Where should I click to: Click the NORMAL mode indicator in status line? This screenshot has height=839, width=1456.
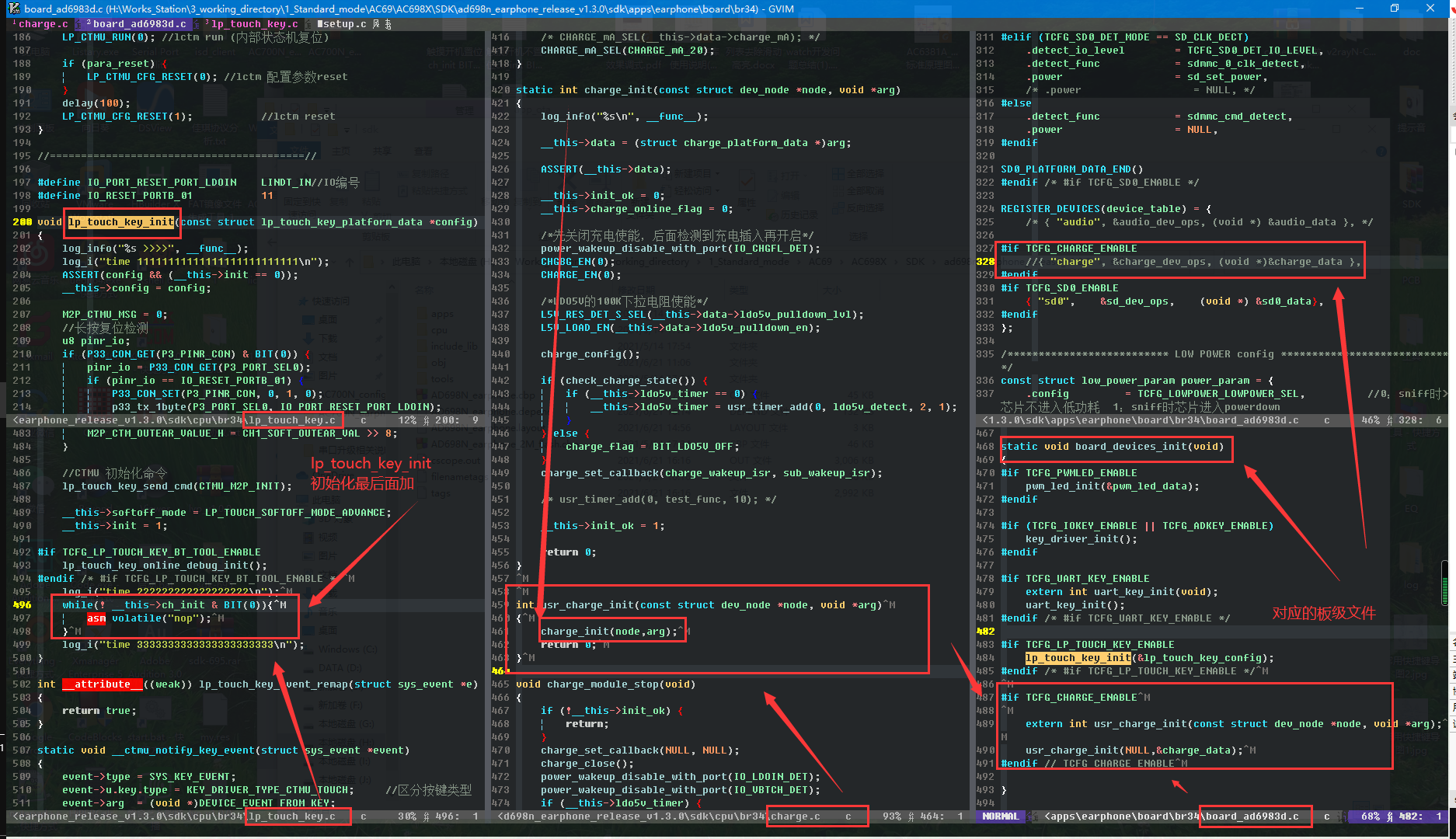coord(1000,816)
